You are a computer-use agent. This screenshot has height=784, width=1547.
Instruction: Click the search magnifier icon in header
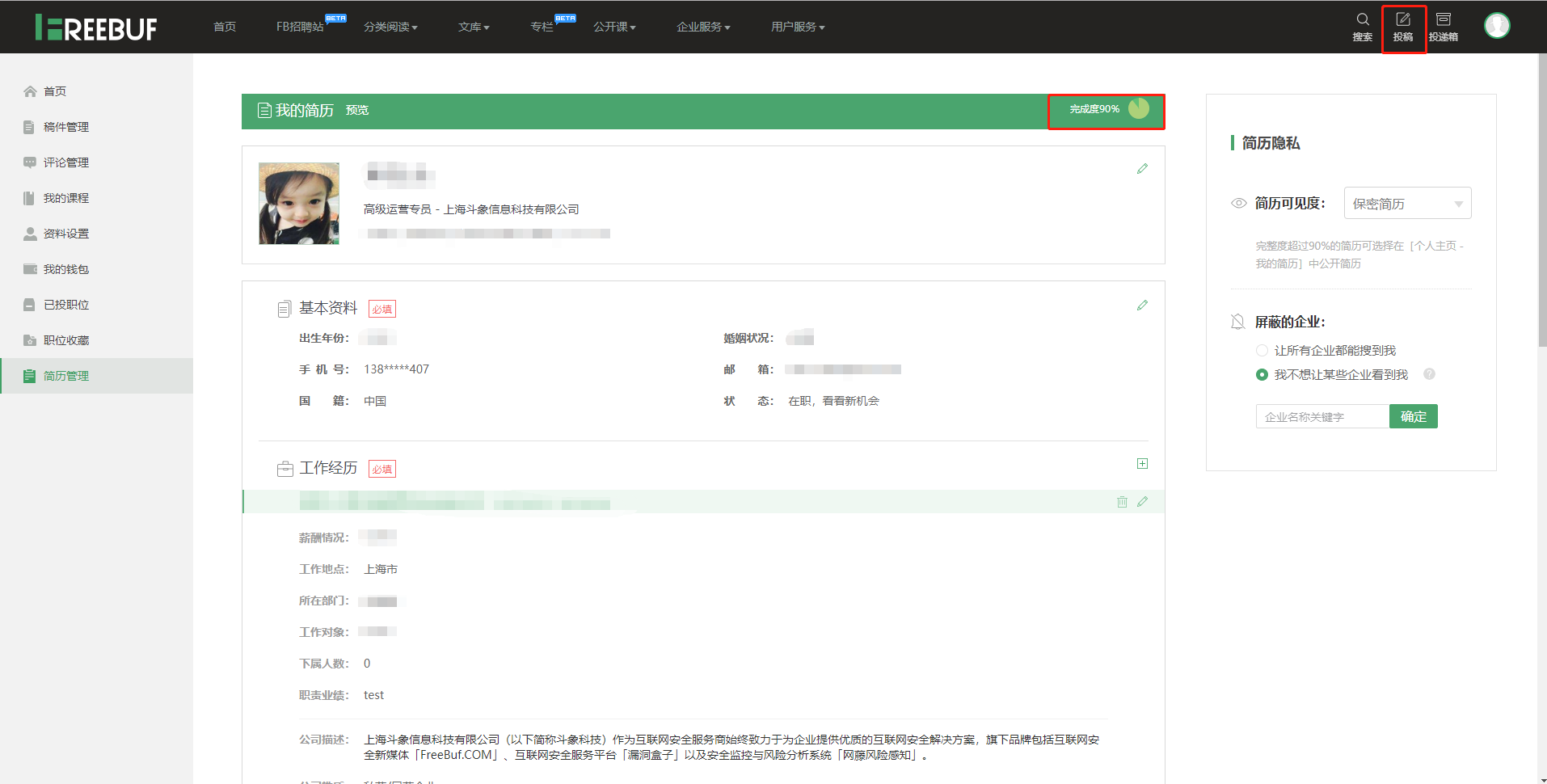pos(1363,19)
